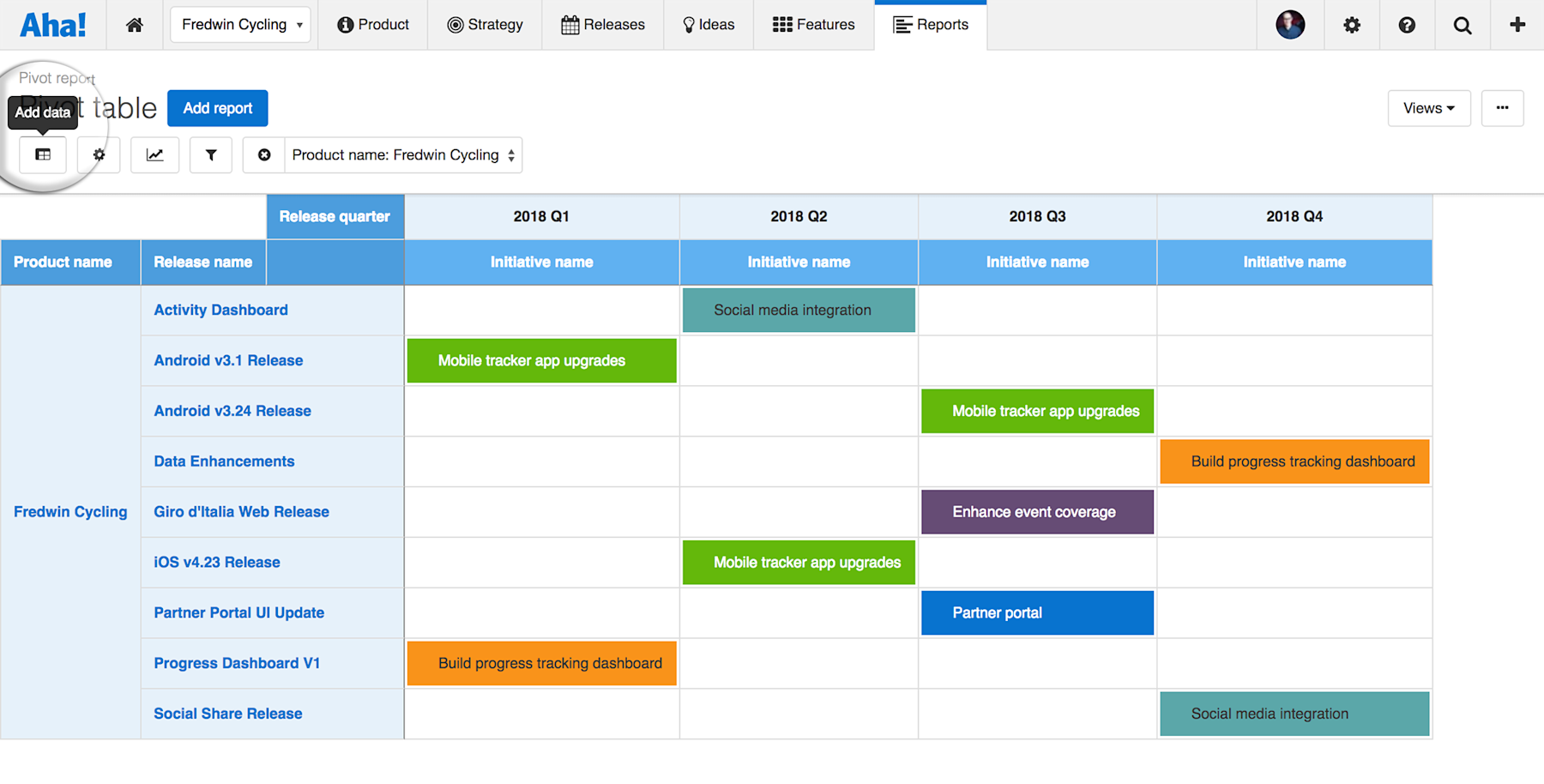Open the Add data panel
This screenshot has width=1544, height=784.
[x=42, y=155]
